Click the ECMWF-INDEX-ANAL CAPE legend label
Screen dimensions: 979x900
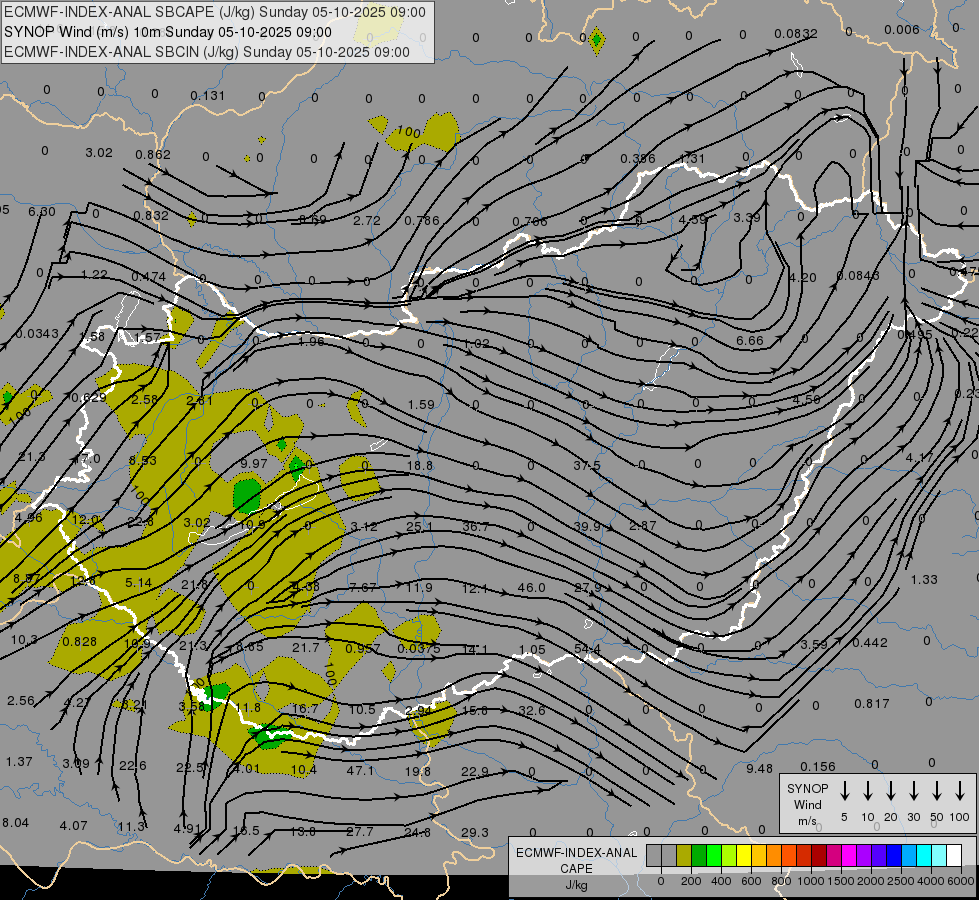pos(576,861)
